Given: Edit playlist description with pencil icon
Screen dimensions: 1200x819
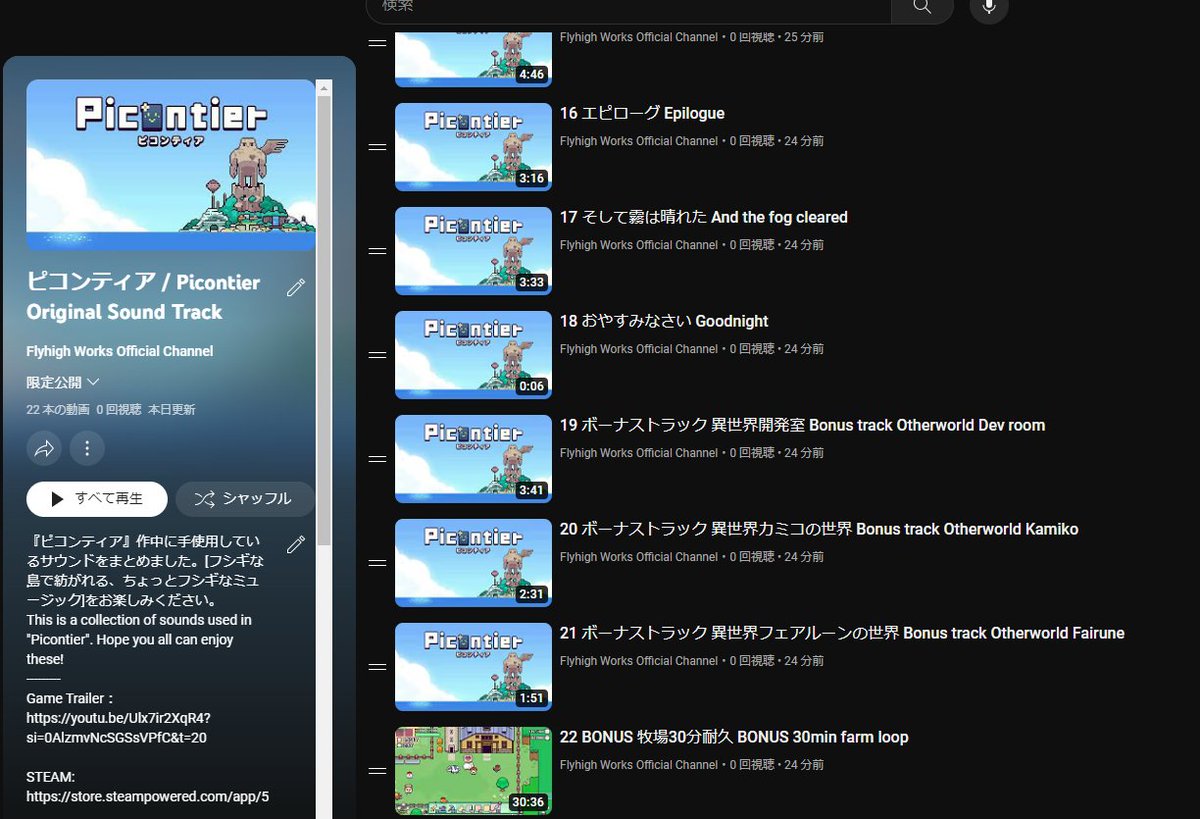Looking at the screenshot, I should (x=296, y=545).
